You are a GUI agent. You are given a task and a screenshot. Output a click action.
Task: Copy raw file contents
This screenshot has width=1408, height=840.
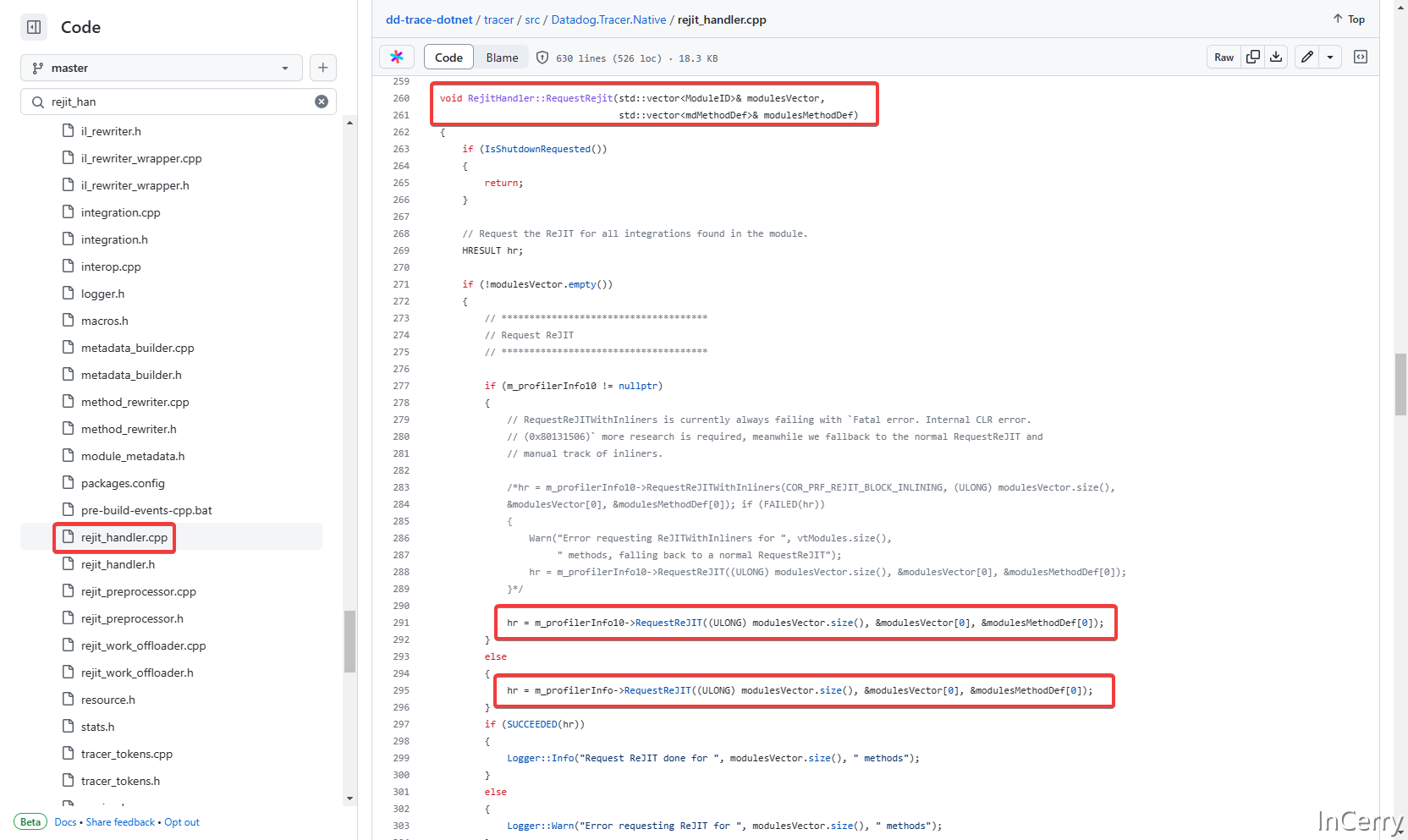pyautogui.click(x=1253, y=57)
